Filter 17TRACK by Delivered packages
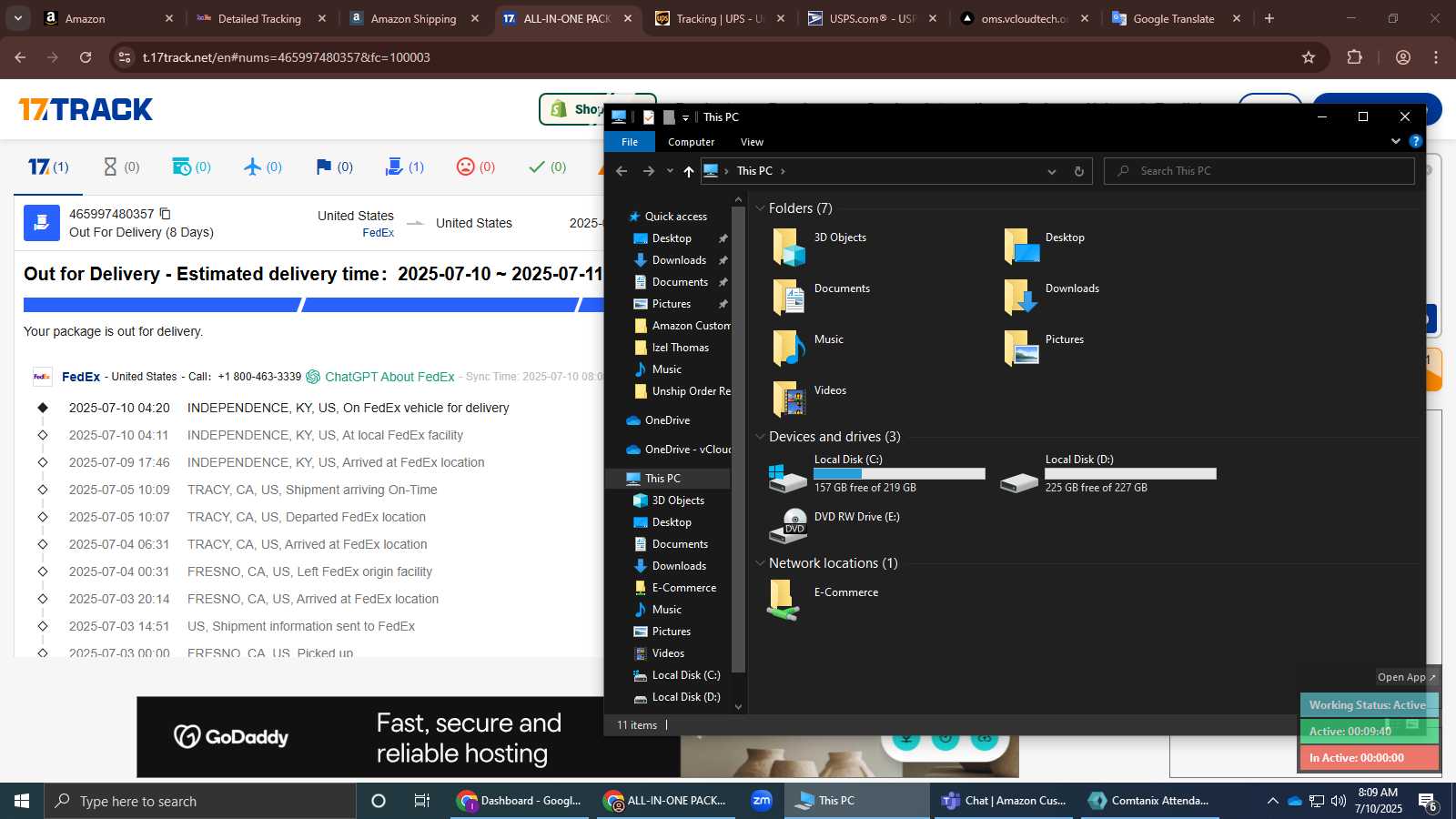1456x819 pixels. pos(547,167)
